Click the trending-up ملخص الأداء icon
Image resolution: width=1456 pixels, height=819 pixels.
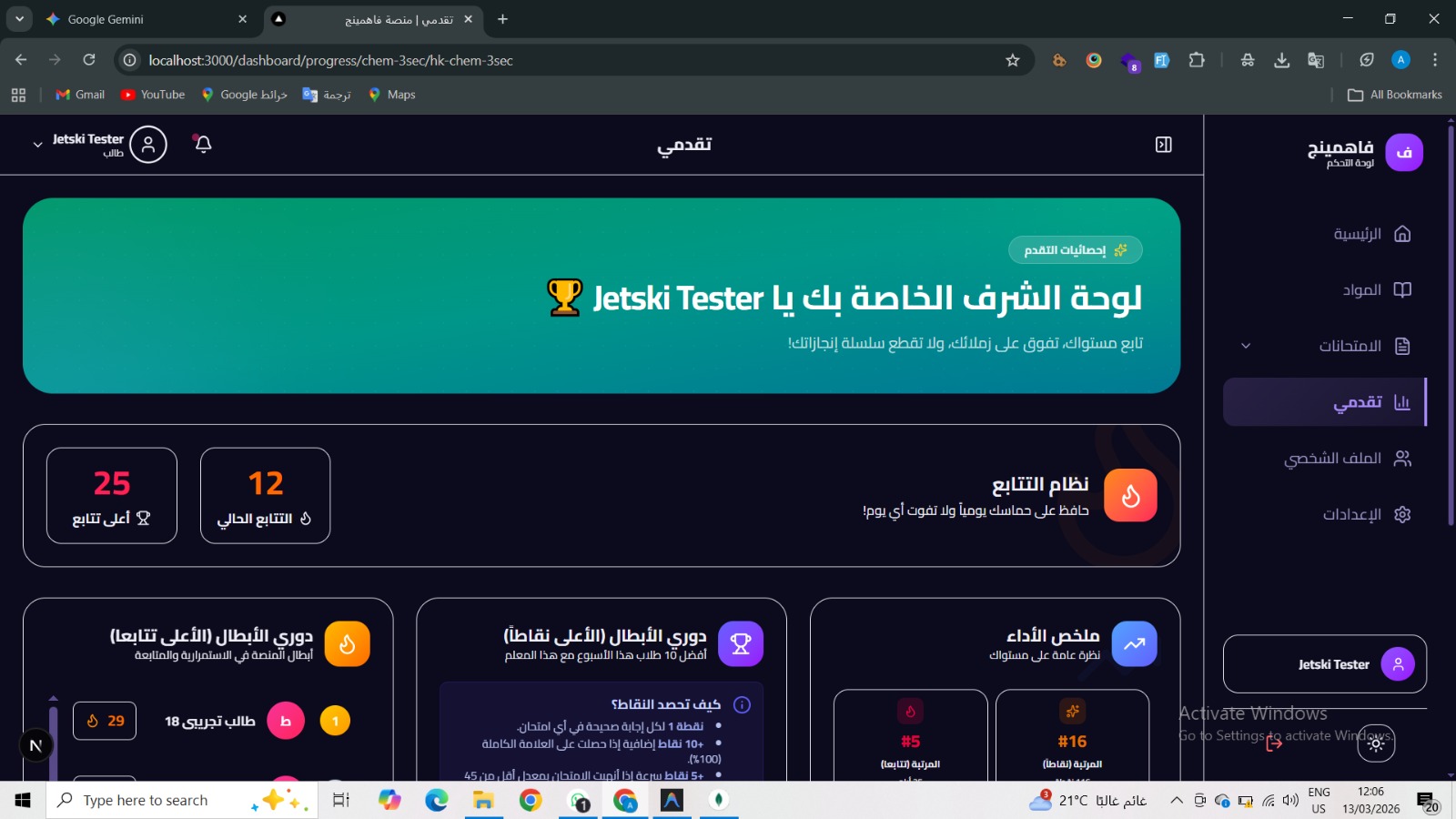(1134, 644)
